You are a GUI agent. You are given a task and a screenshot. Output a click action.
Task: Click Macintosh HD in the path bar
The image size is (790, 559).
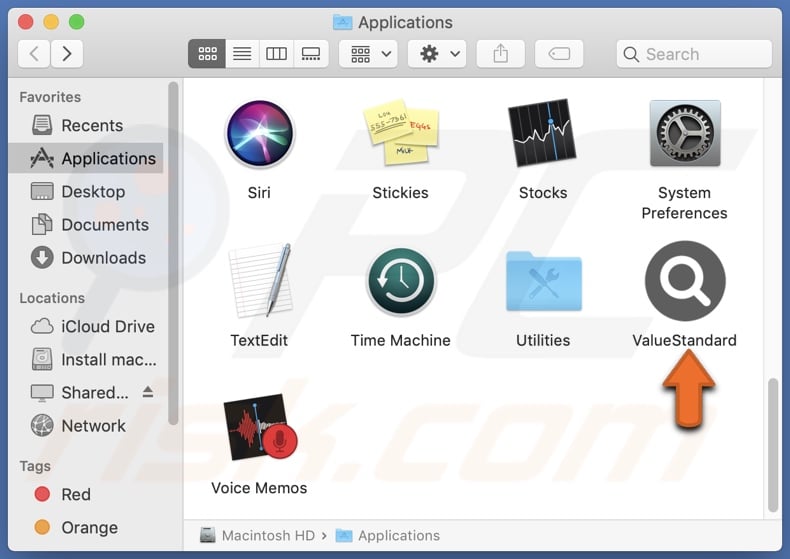257,535
